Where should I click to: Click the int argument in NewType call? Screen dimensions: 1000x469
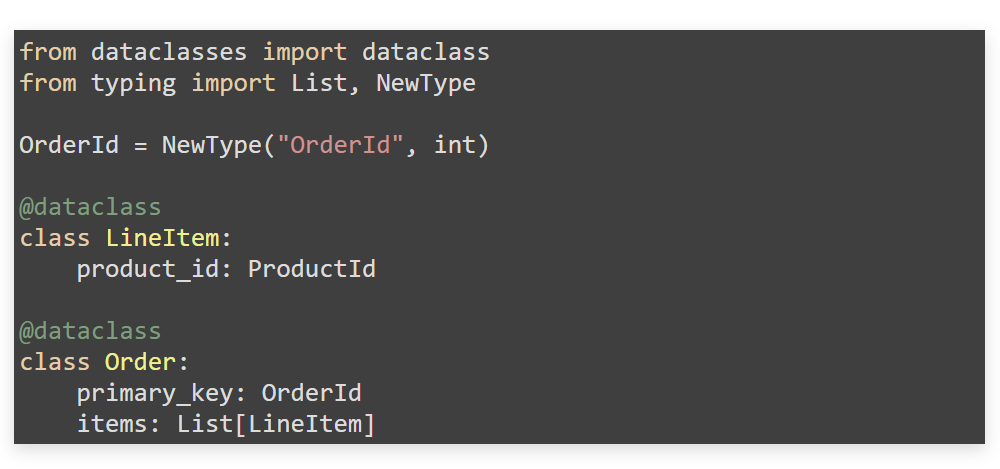(x=455, y=145)
